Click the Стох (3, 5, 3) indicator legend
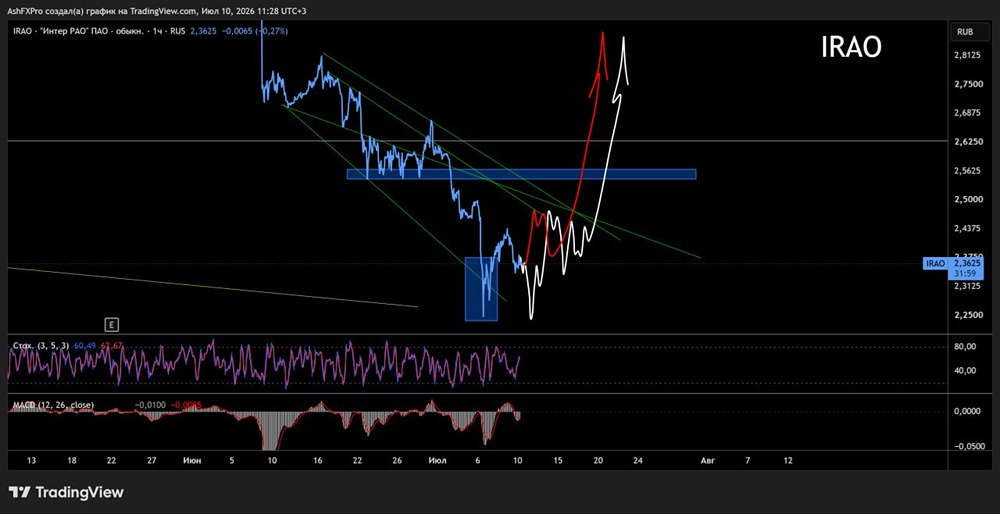The width and height of the screenshot is (1000, 514). (42, 345)
